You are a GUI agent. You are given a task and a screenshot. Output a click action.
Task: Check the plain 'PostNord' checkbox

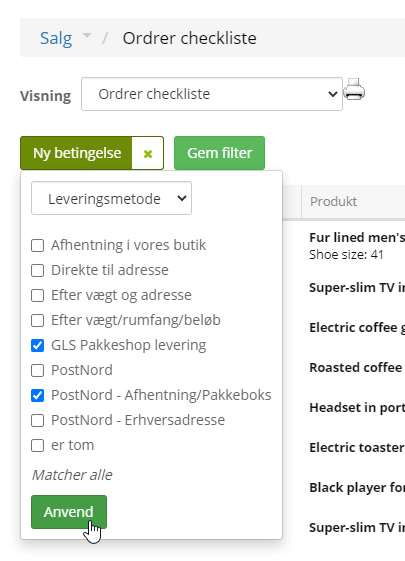coord(38,371)
